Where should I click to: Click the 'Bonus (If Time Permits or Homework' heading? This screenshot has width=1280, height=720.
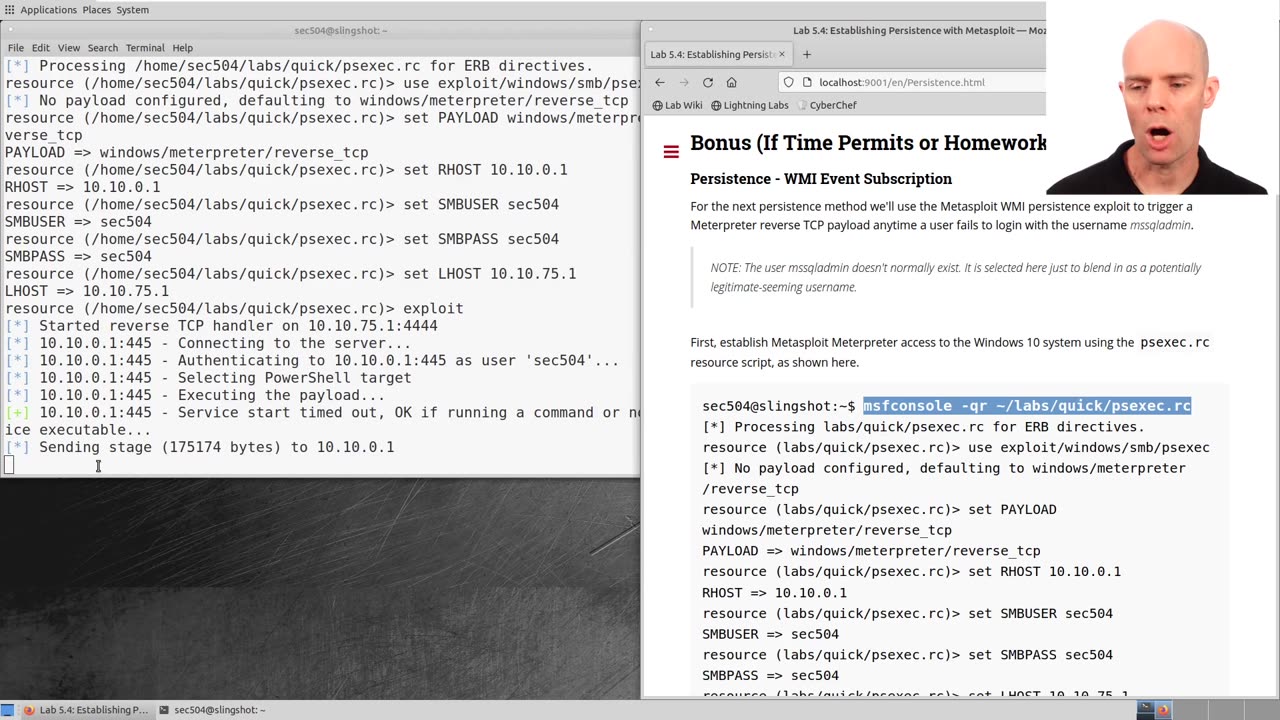868,143
